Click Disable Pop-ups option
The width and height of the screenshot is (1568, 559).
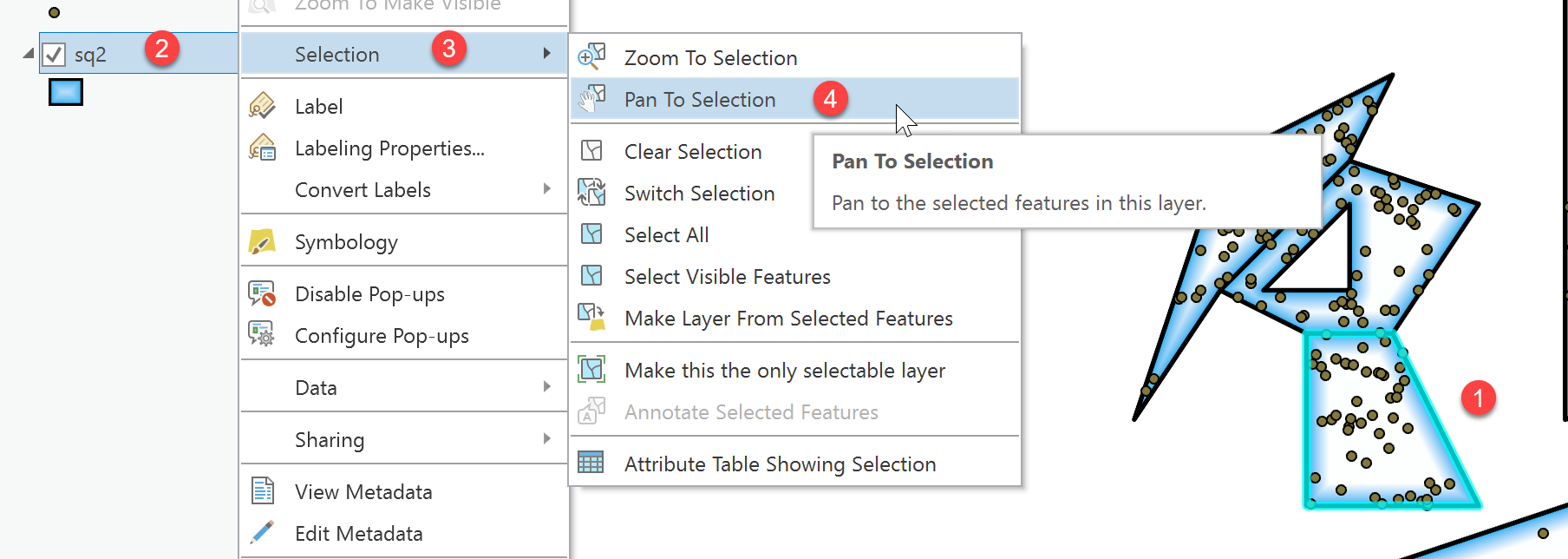point(369,293)
